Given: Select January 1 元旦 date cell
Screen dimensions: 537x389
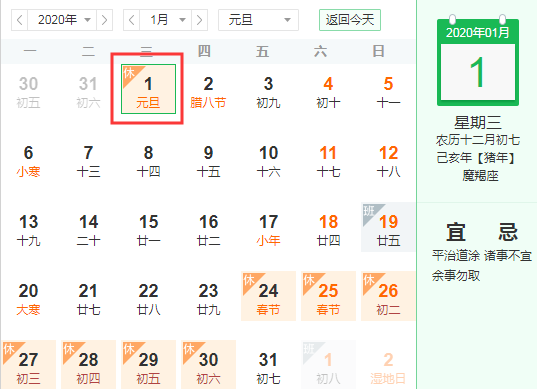Looking at the screenshot, I should point(148,89).
